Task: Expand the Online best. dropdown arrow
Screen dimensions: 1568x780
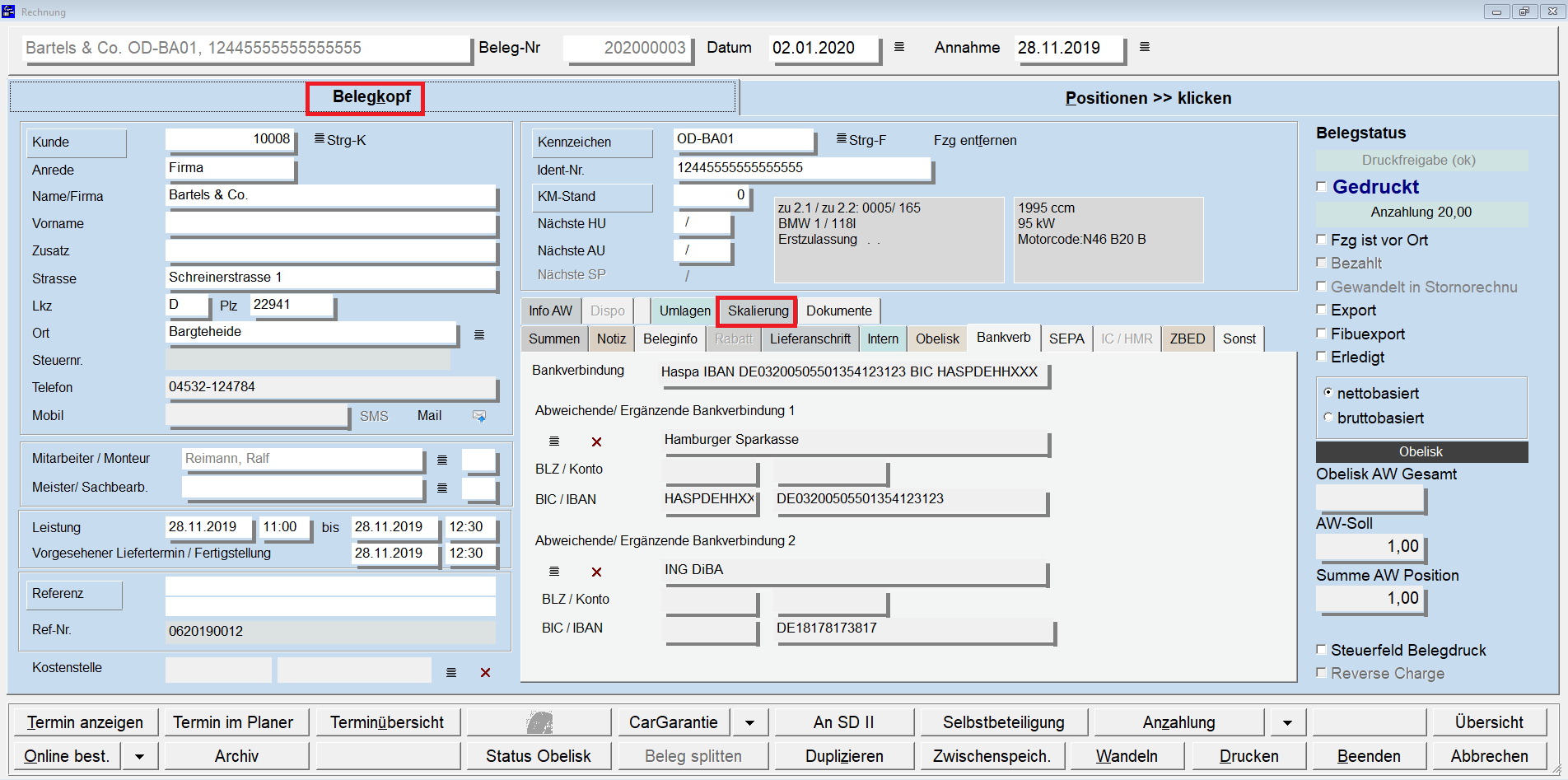Action: pos(140,756)
